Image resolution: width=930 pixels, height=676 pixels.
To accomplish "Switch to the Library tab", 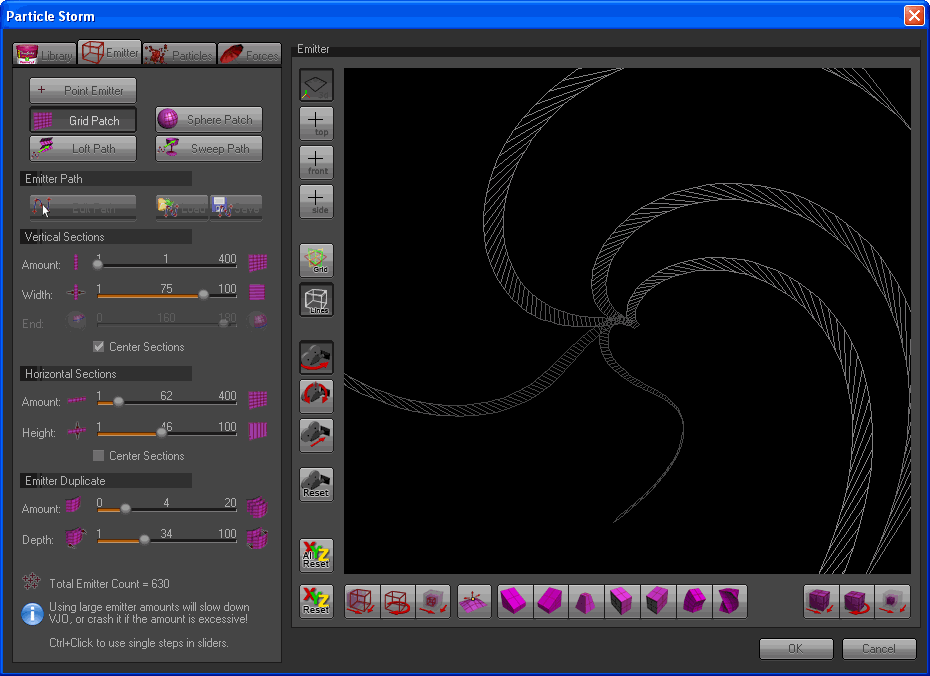I will coord(45,54).
